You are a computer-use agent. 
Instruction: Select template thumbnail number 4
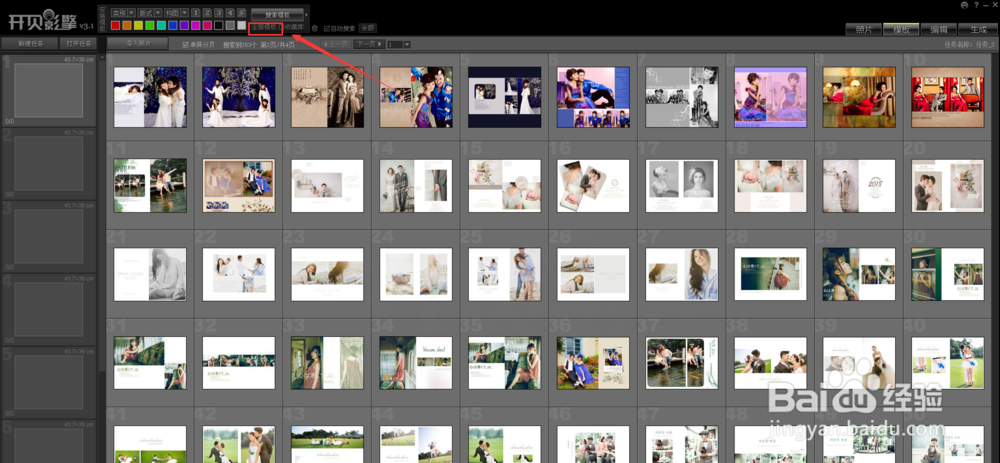pyautogui.click(x=416, y=97)
